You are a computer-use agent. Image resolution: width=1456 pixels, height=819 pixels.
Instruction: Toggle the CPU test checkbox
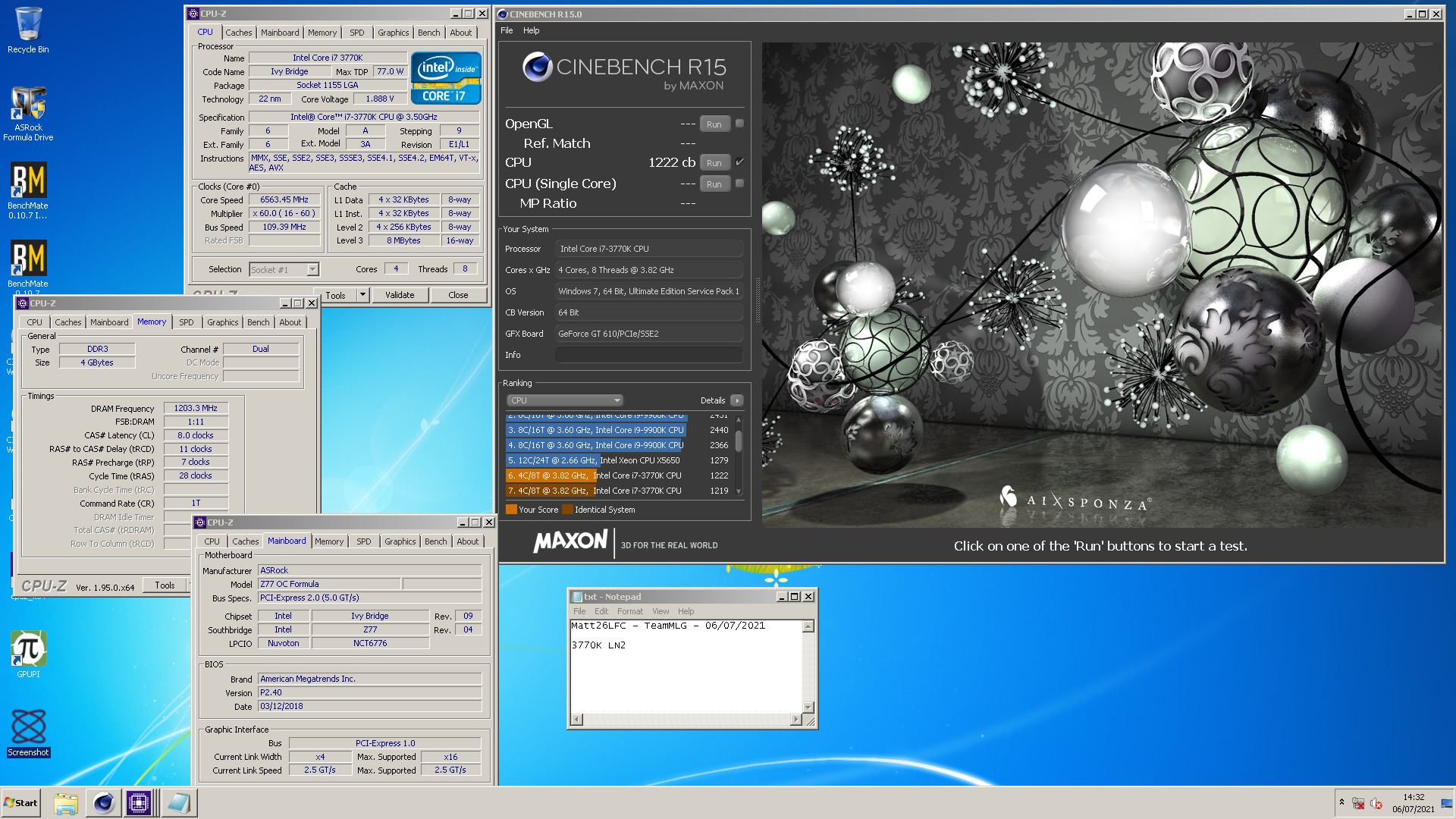pyautogui.click(x=739, y=162)
